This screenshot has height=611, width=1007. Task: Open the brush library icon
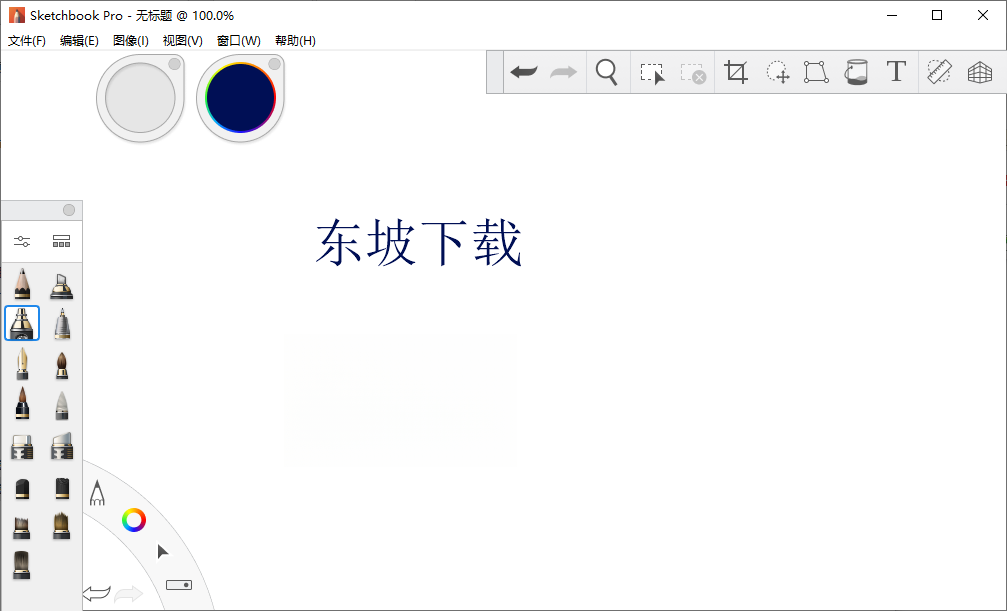[x=62, y=242]
